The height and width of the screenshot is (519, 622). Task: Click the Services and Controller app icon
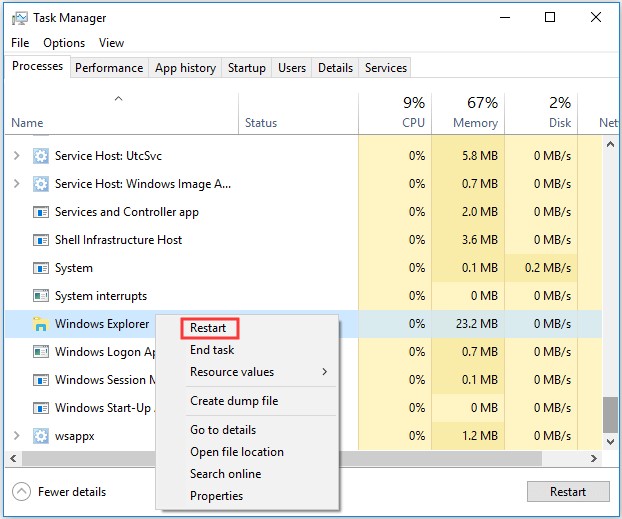coord(40,212)
